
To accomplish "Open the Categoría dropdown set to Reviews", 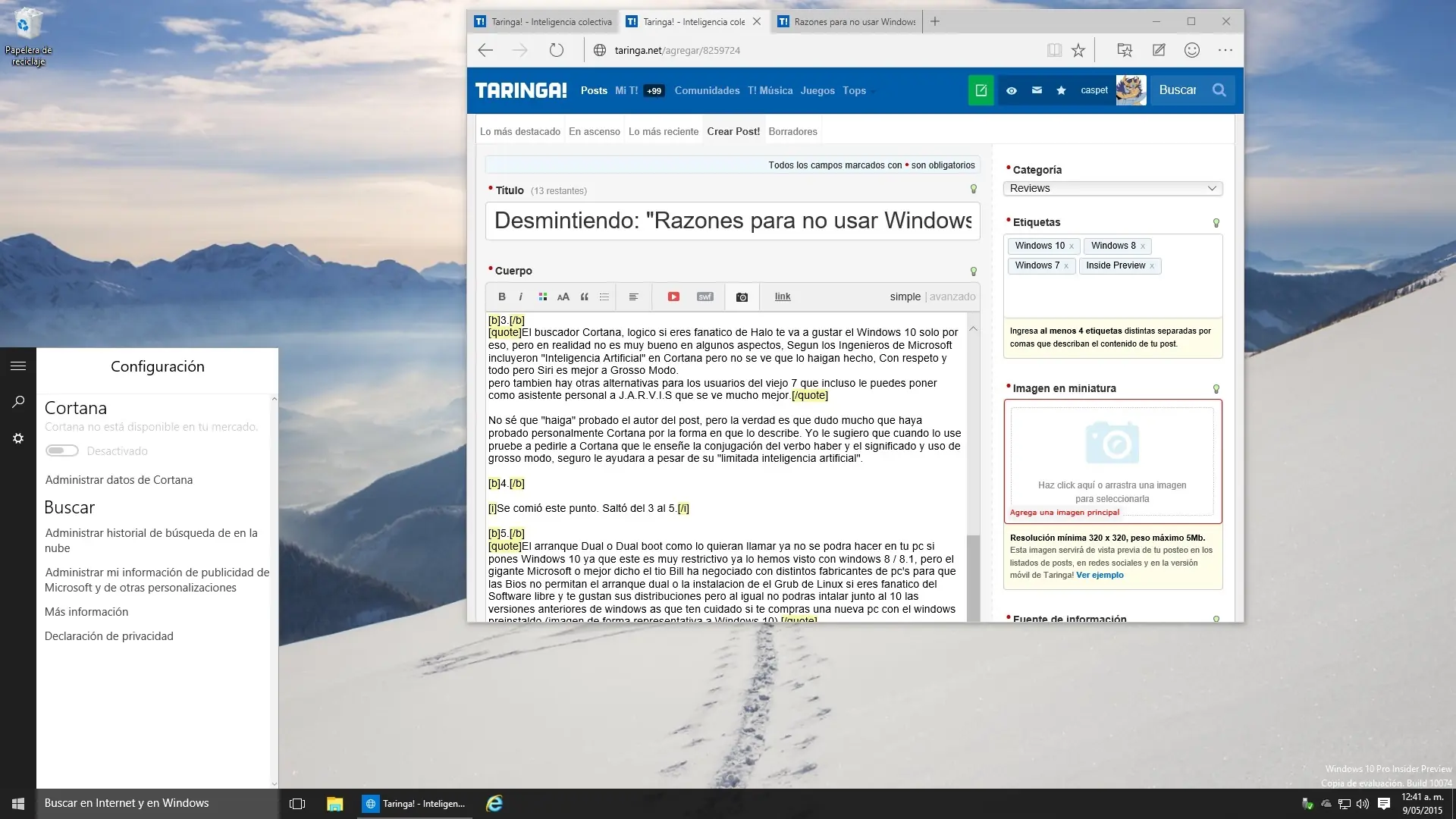I will pyautogui.click(x=1112, y=188).
